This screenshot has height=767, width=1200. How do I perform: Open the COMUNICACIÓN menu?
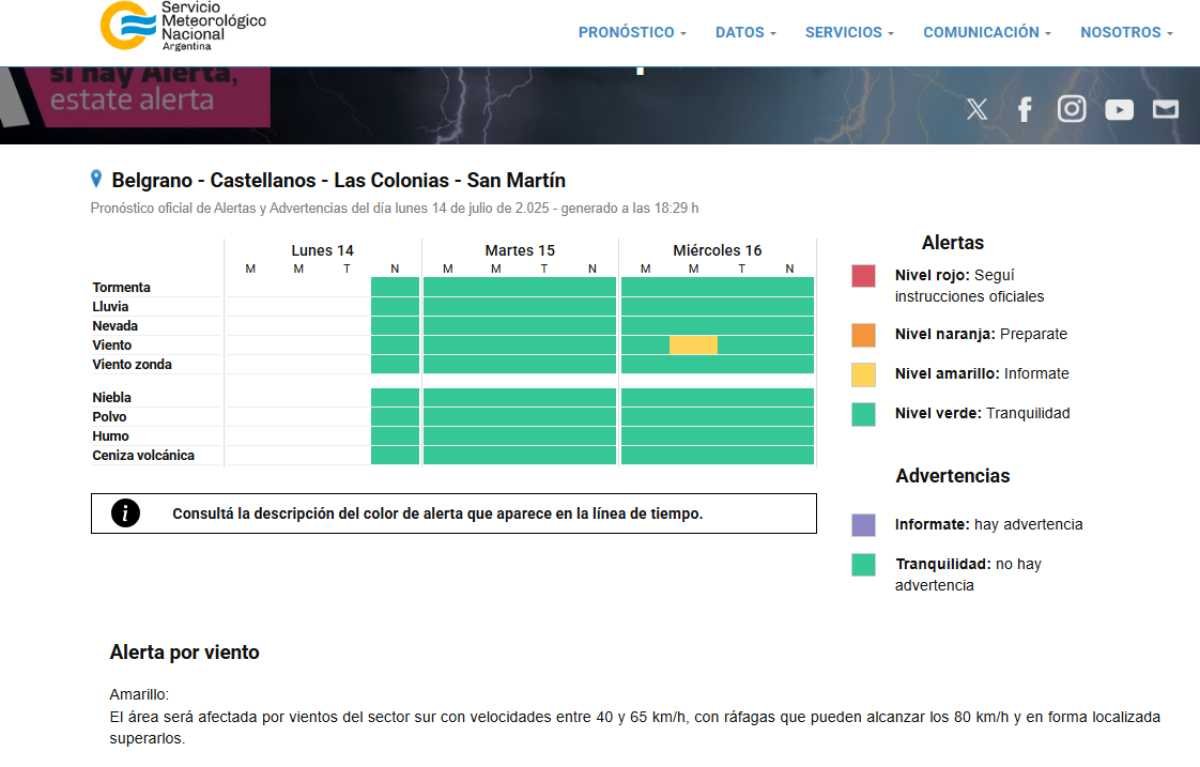pos(986,32)
